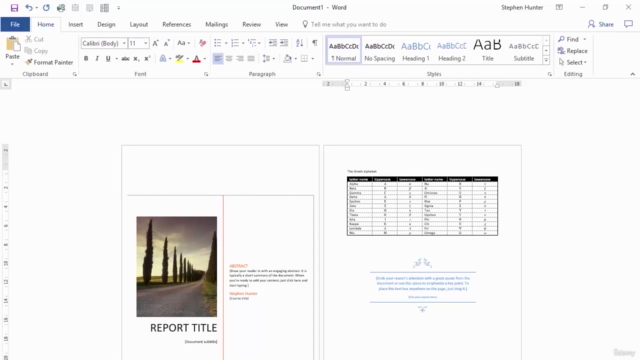Image resolution: width=640 pixels, height=360 pixels.
Task: Apply superscript formatting
Action: tap(147, 59)
